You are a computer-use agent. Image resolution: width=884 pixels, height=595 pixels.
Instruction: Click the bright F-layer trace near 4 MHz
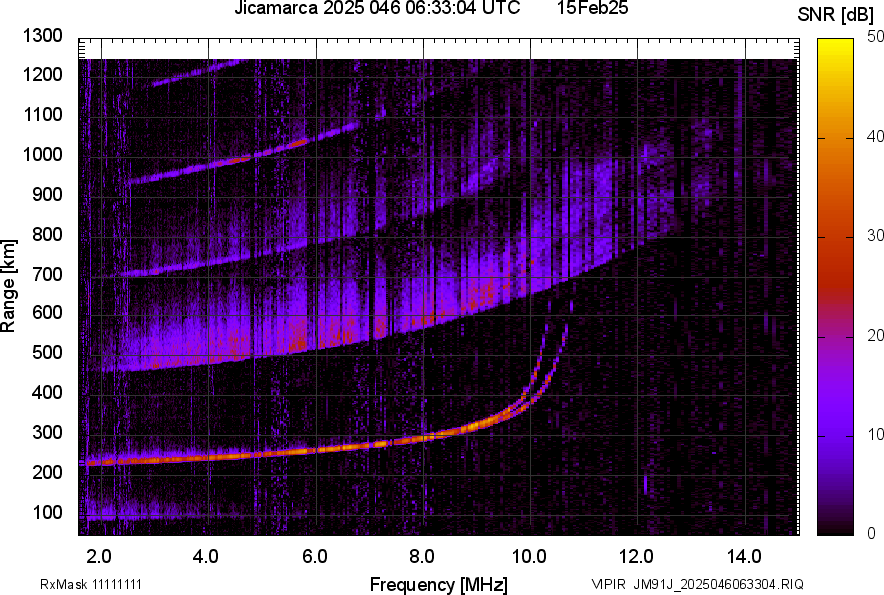pos(207,455)
